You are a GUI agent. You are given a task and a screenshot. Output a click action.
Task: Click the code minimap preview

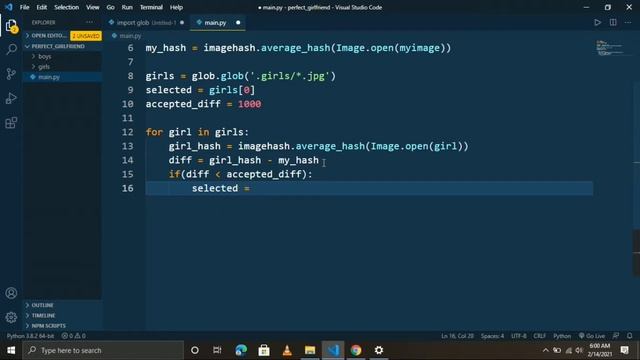click(x=609, y=48)
